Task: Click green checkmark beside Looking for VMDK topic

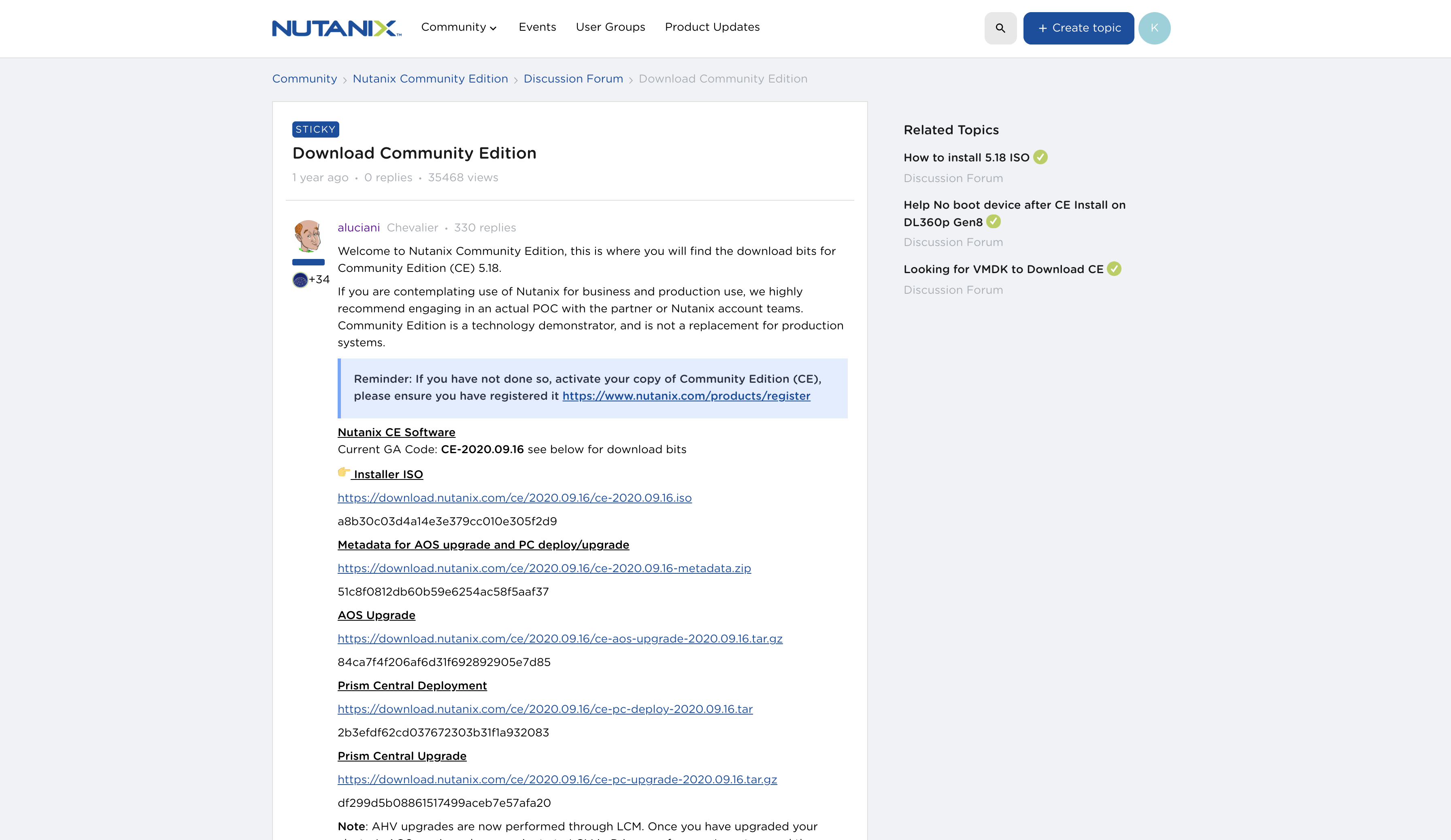Action: click(1114, 269)
